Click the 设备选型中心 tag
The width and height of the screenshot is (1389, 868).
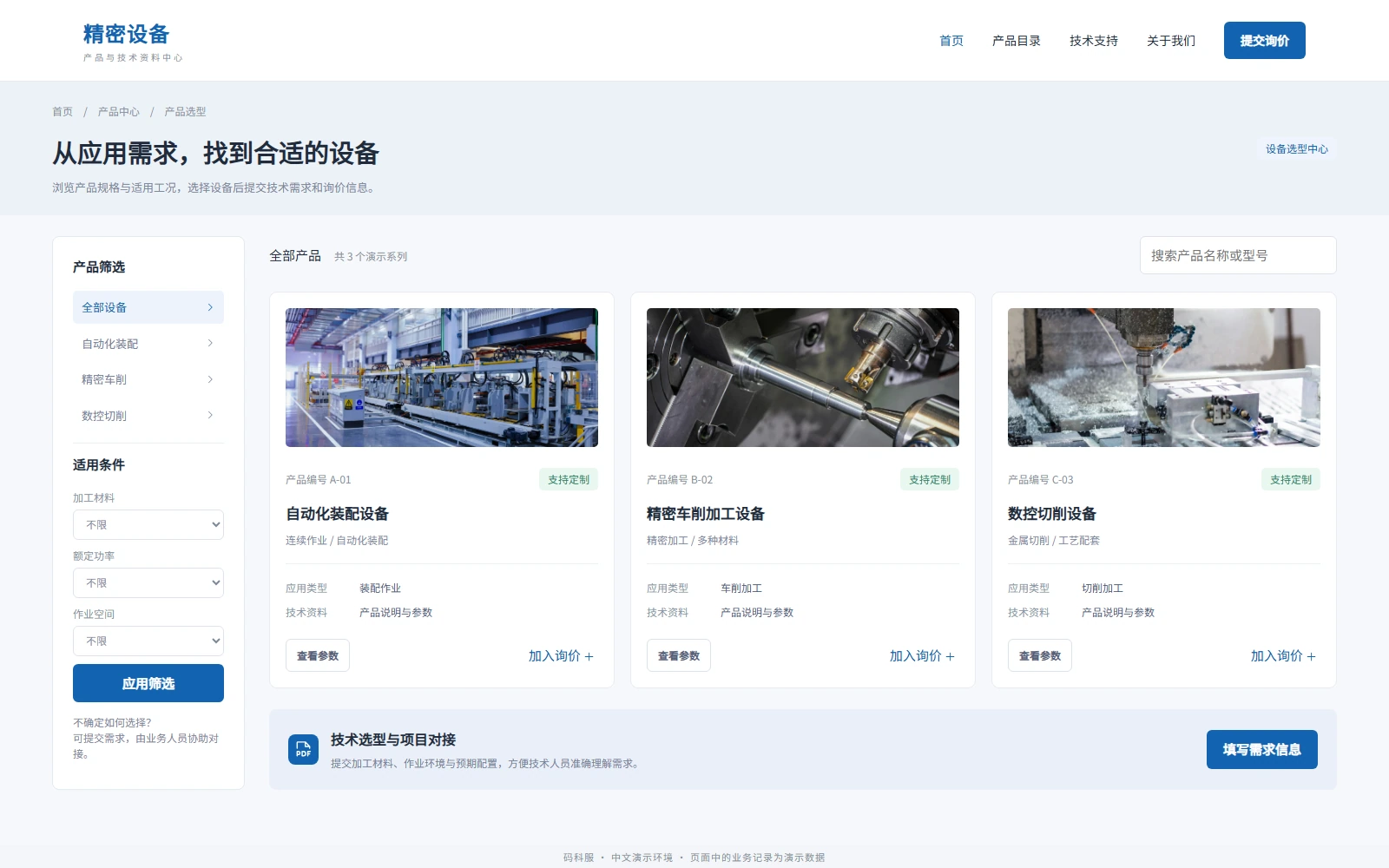click(1297, 149)
